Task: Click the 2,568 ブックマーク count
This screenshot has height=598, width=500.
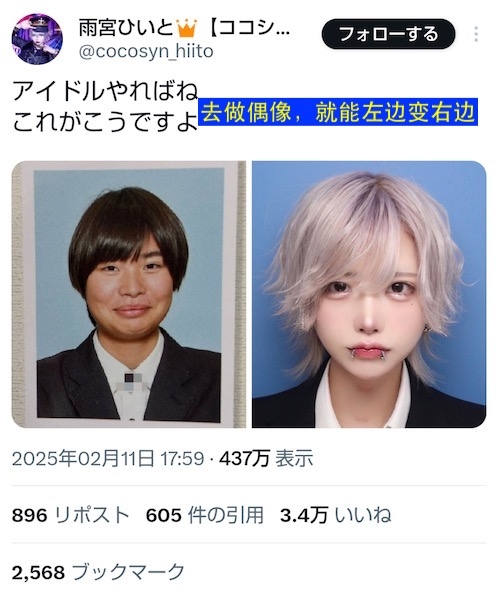Action: 98,572
